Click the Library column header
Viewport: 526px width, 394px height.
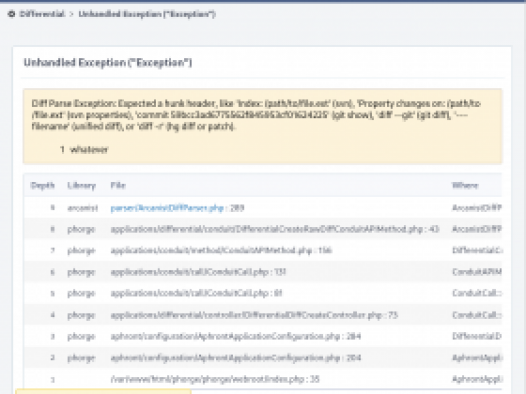tap(82, 185)
